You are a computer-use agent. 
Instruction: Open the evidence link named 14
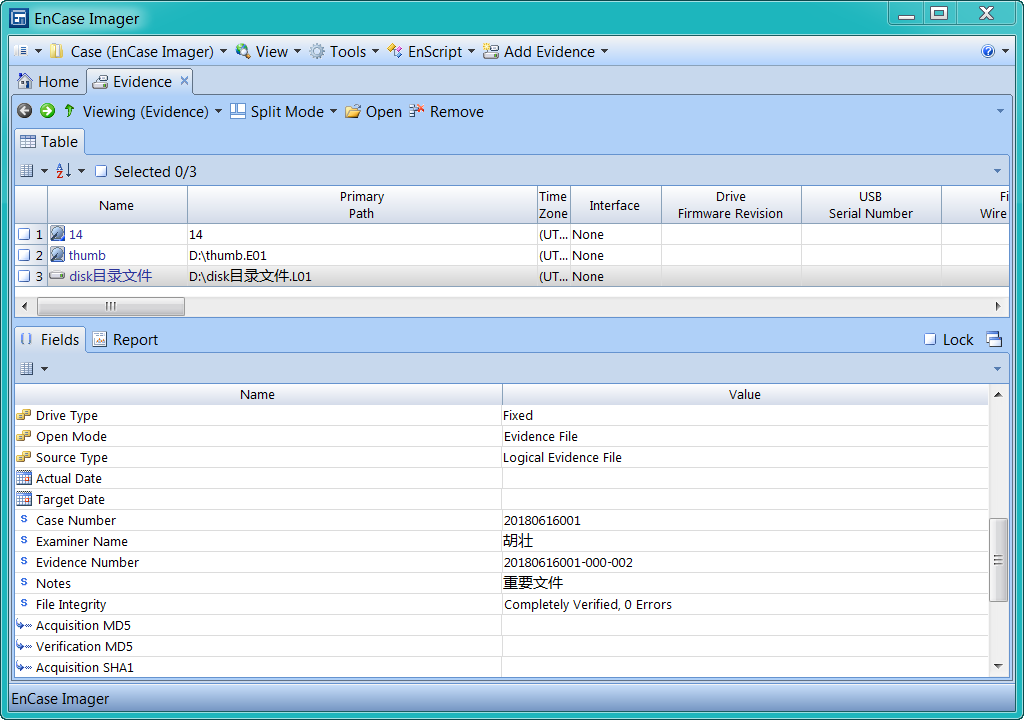[x=76, y=234]
